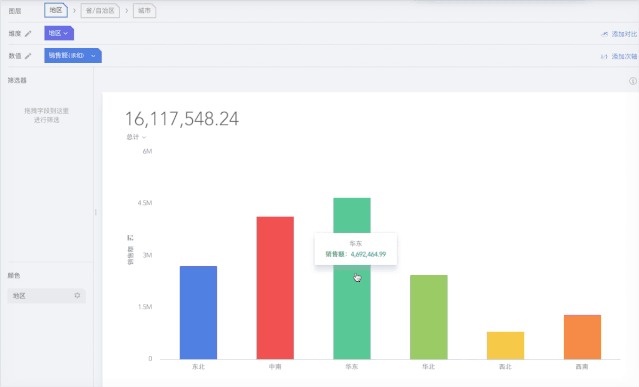Click the 添加次轴 link
Viewport: 639px width, 387px height.
click(624, 57)
